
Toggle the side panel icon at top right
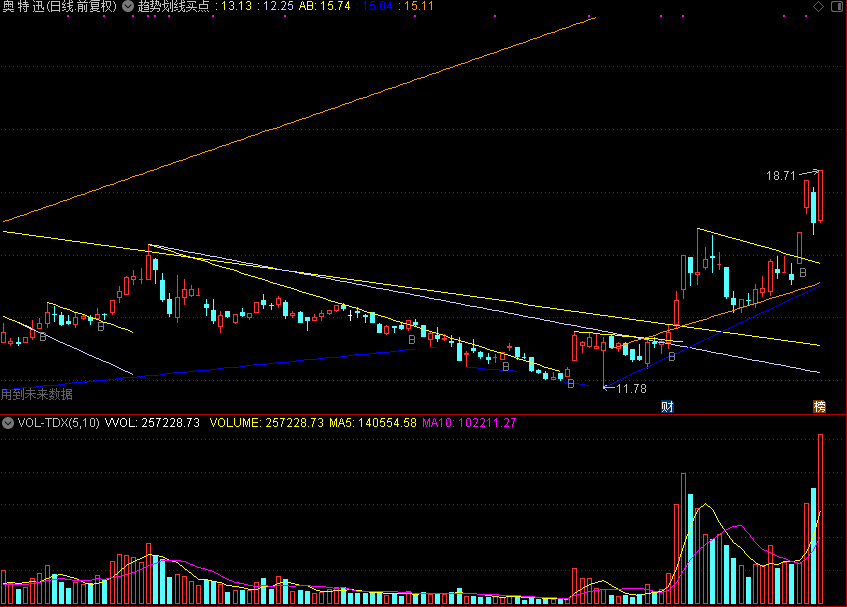837,6
